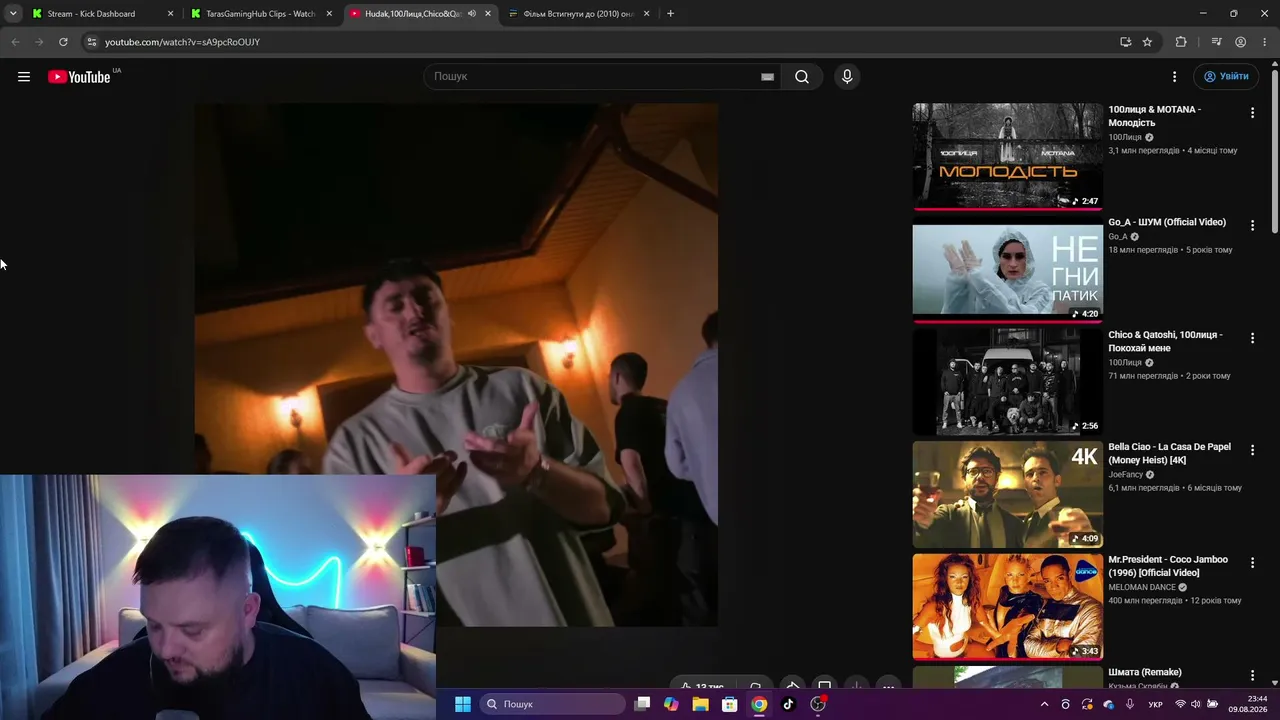
Task: Visit the JoeFancy channel link
Action: [x=1125, y=475]
